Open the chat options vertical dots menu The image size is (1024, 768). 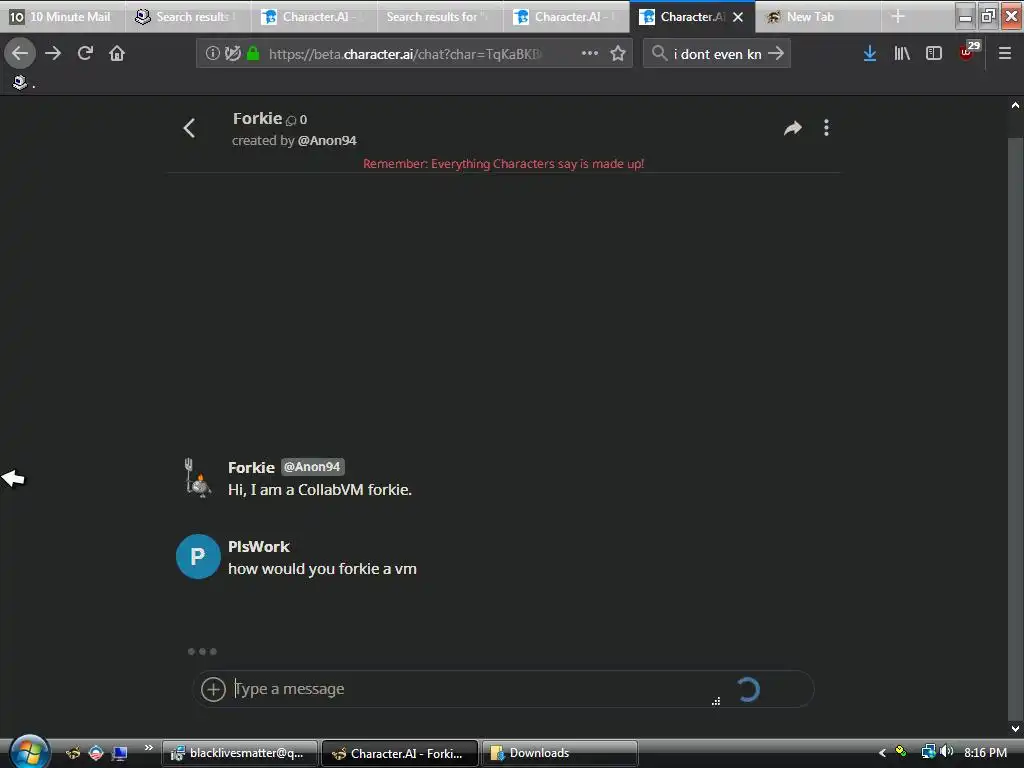[x=826, y=128]
